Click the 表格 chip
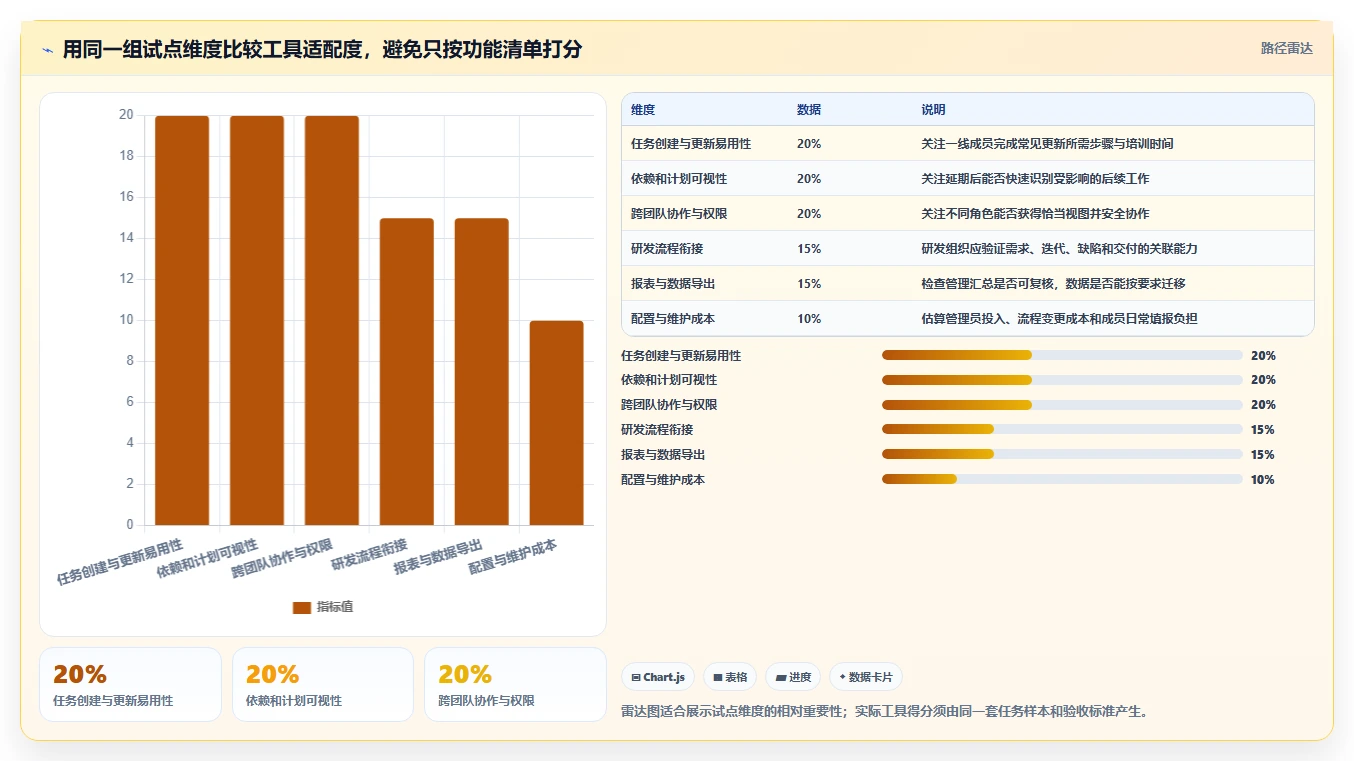Viewport: 1354px width, 761px height. click(730, 677)
